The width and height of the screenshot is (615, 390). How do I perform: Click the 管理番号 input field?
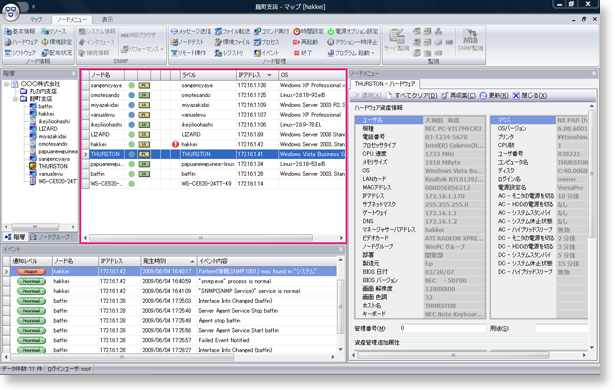pyautogui.click(x=442, y=328)
